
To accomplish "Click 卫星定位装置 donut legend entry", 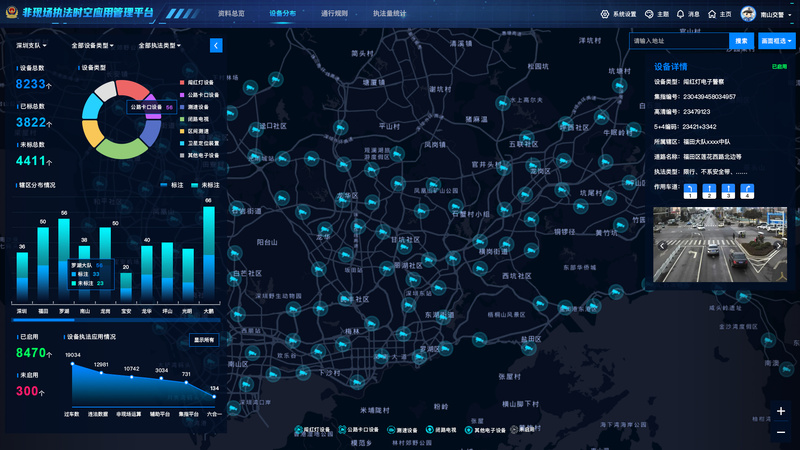I will click(x=199, y=143).
